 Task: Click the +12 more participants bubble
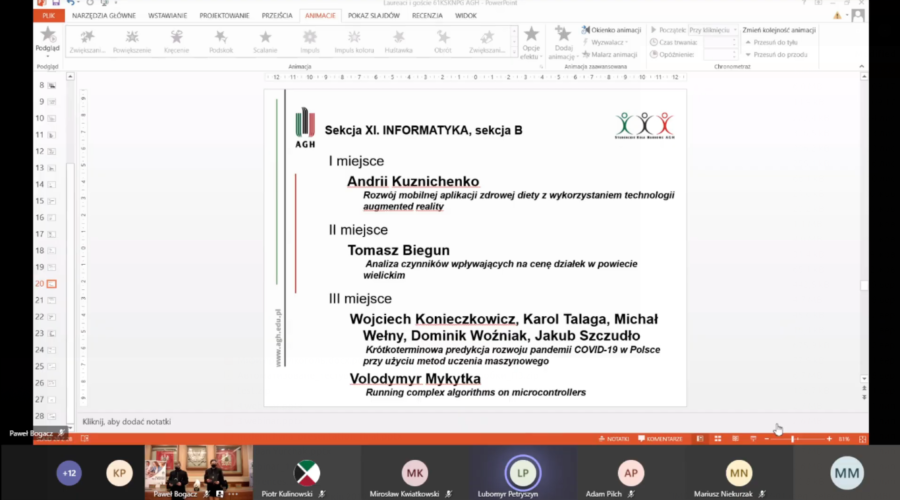69,473
